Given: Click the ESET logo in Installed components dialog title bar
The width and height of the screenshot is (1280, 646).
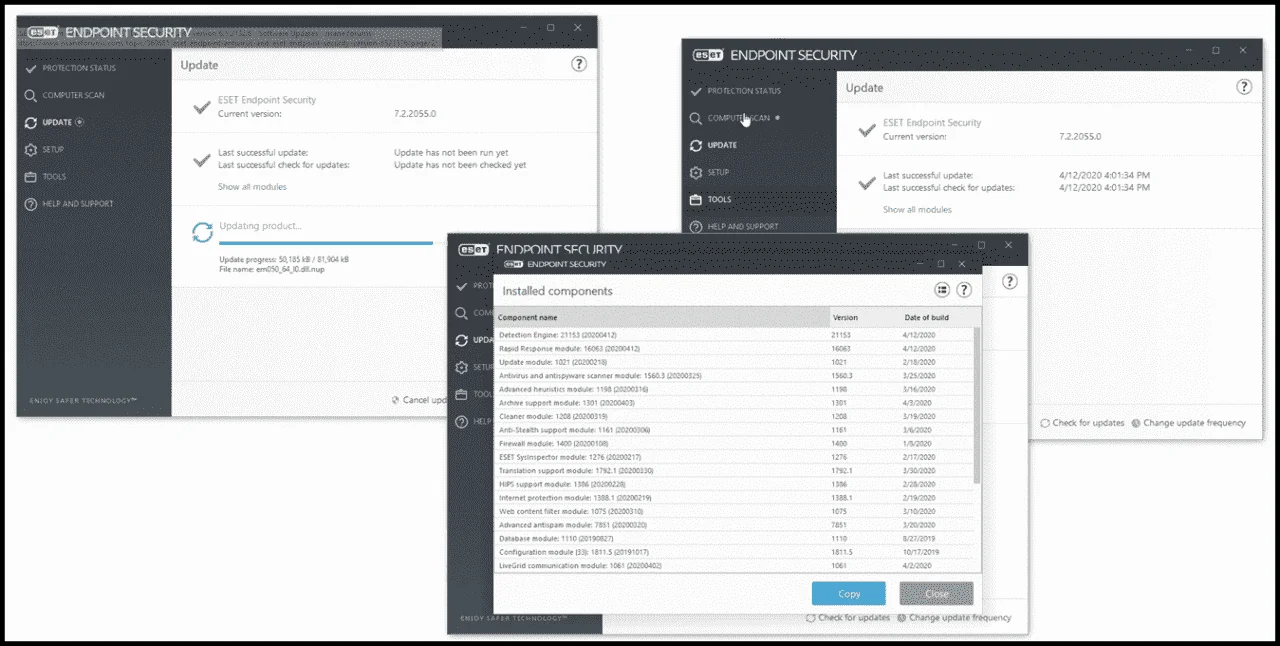Looking at the screenshot, I should 513,264.
